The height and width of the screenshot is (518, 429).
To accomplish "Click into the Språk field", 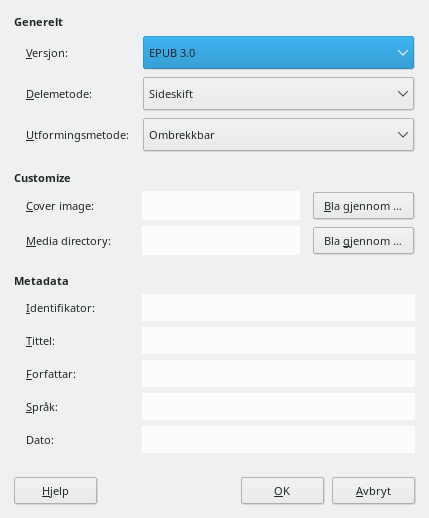I will [x=278, y=407].
